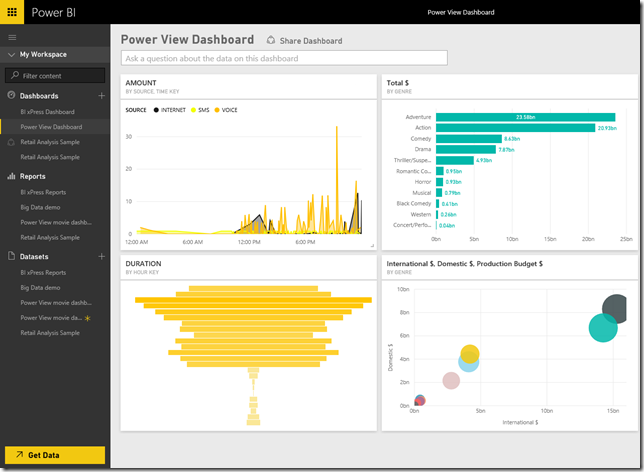Open the first Retail Analysis Sample dashboard
Viewport: 644px width, 472px height.
coord(50,142)
